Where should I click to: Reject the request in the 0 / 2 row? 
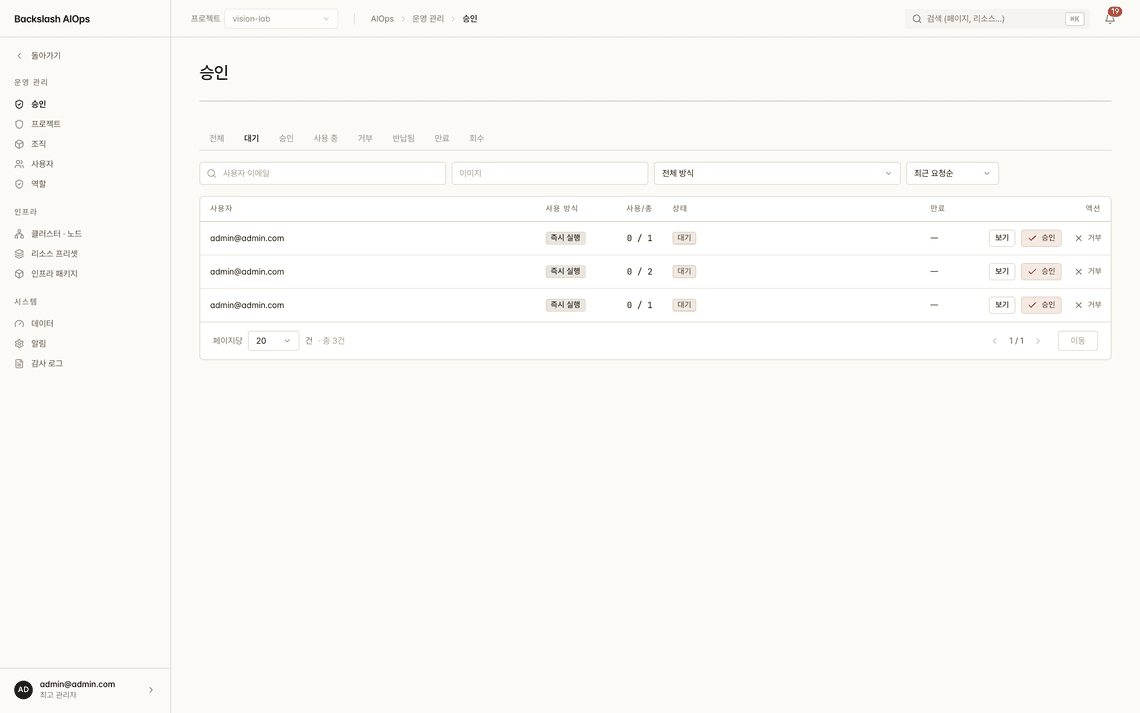tap(1088, 272)
